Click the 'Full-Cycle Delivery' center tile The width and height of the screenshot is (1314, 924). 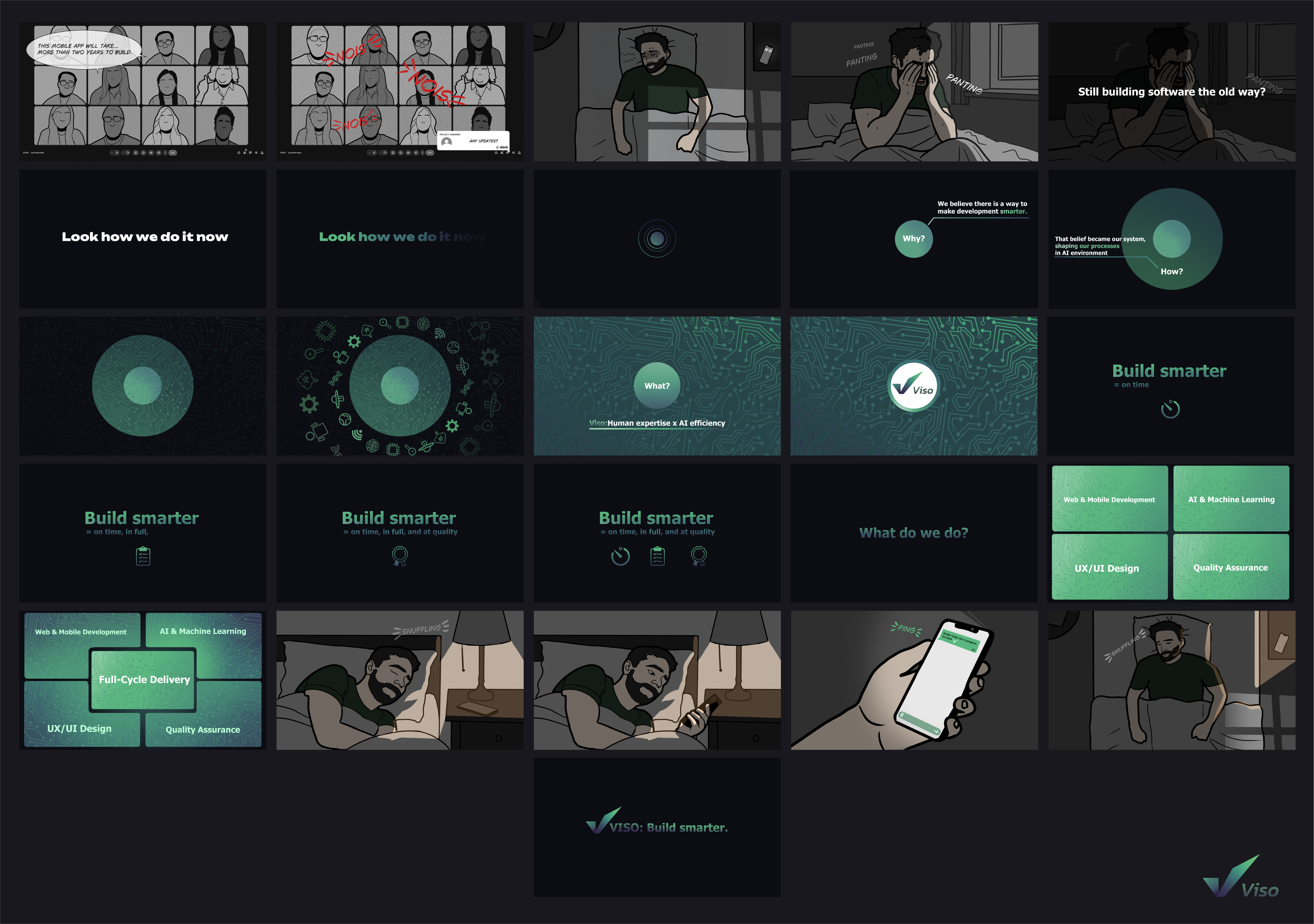coord(143,680)
